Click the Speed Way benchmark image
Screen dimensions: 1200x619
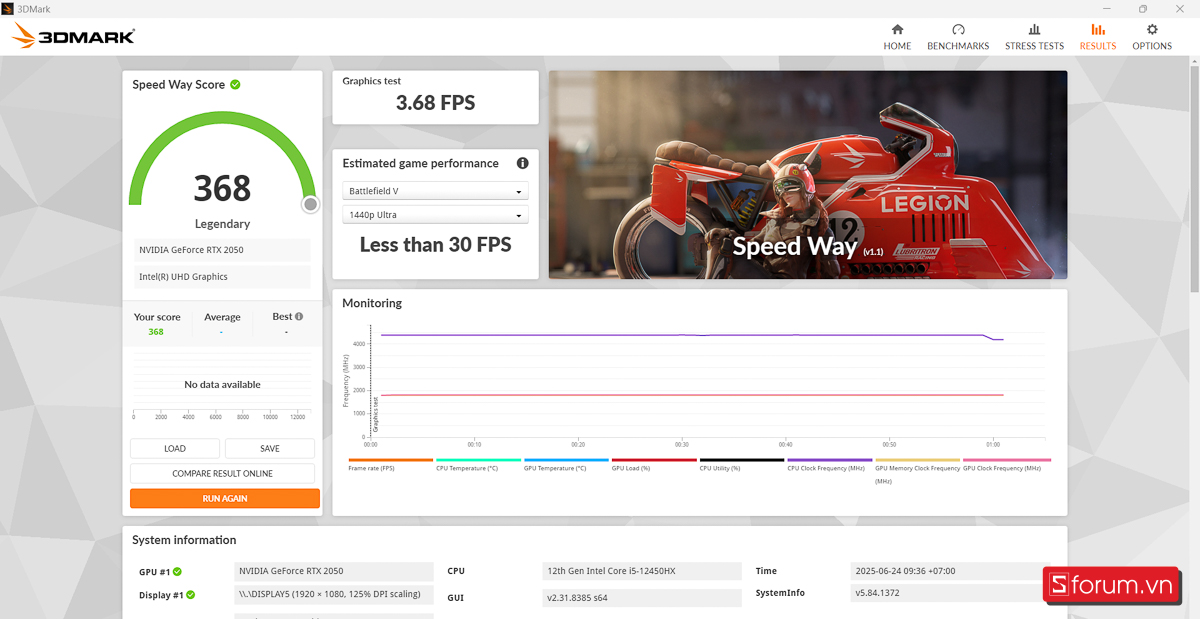808,174
